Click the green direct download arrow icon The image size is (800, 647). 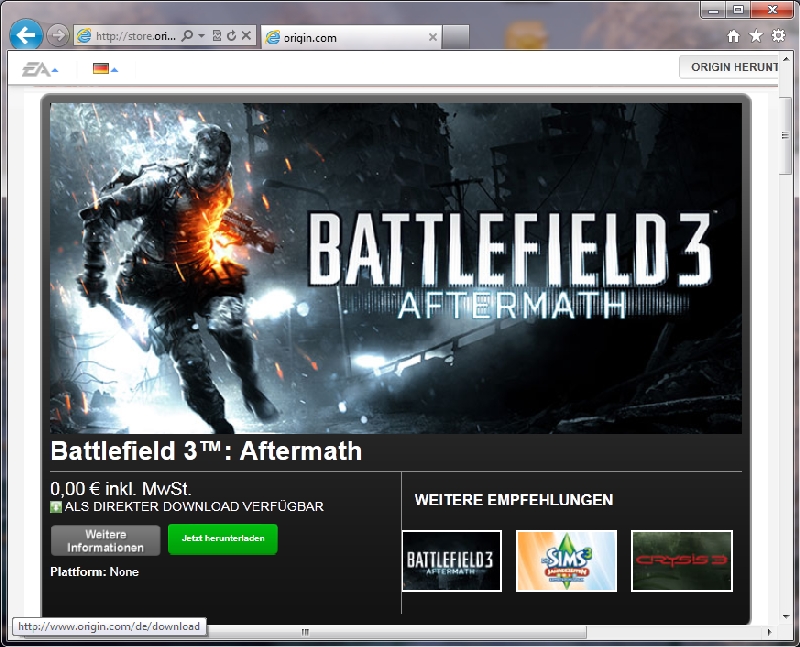(56, 507)
